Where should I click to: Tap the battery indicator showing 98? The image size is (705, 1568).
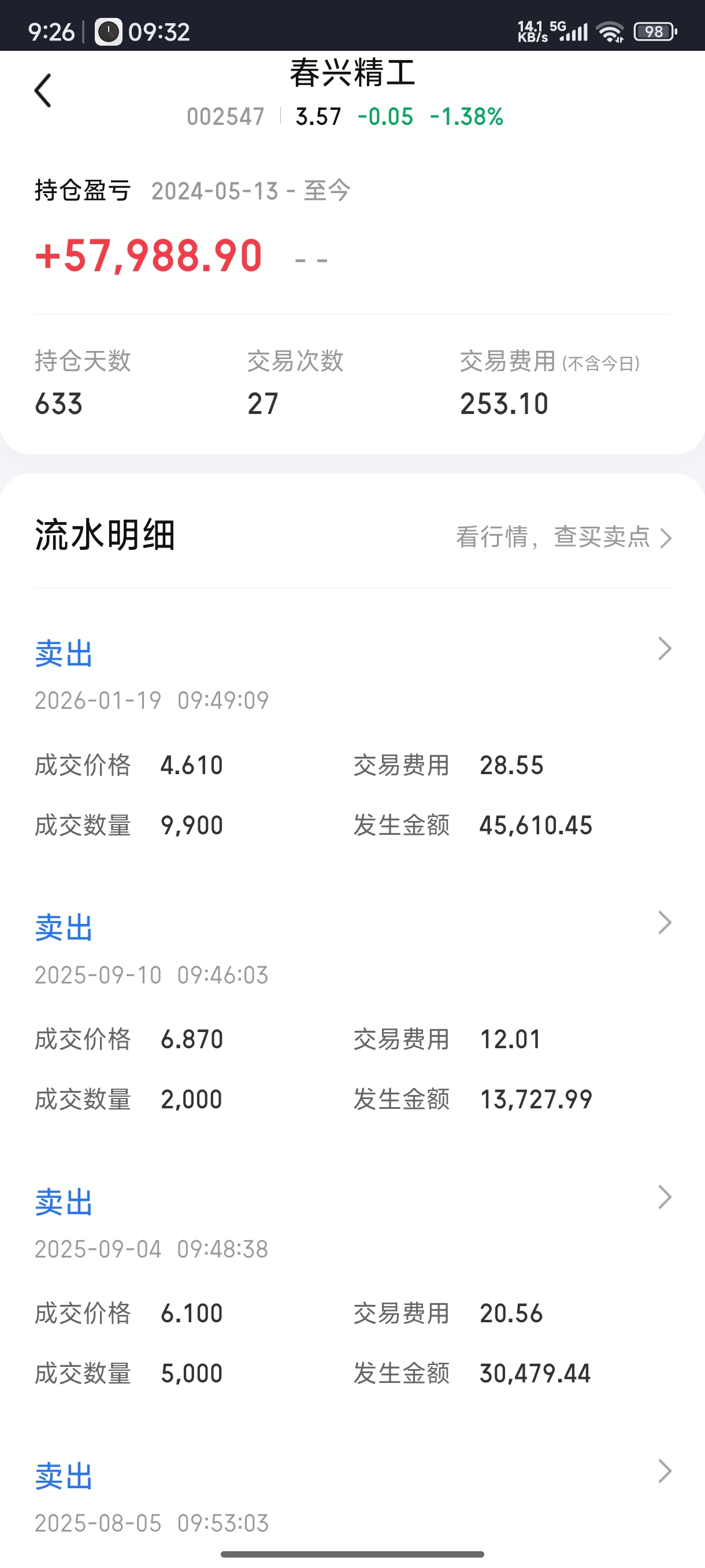click(x=655, y=32)
